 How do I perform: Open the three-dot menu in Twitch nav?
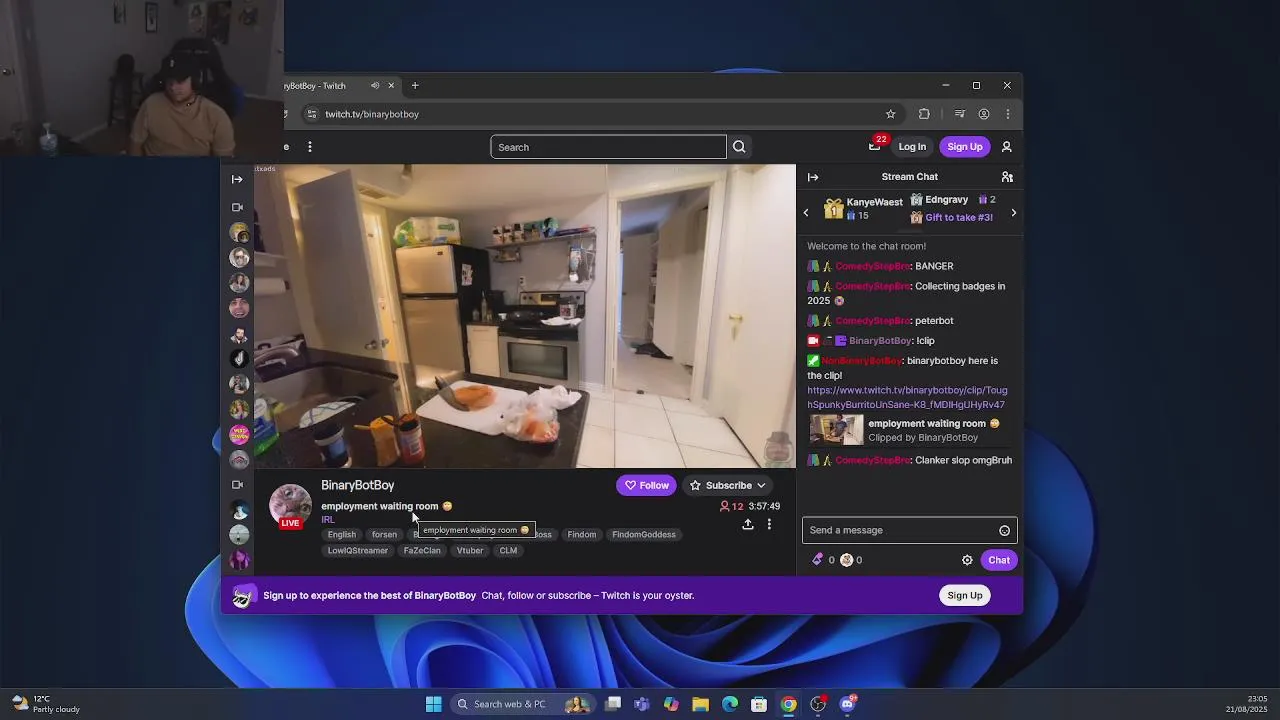[310, 147]
